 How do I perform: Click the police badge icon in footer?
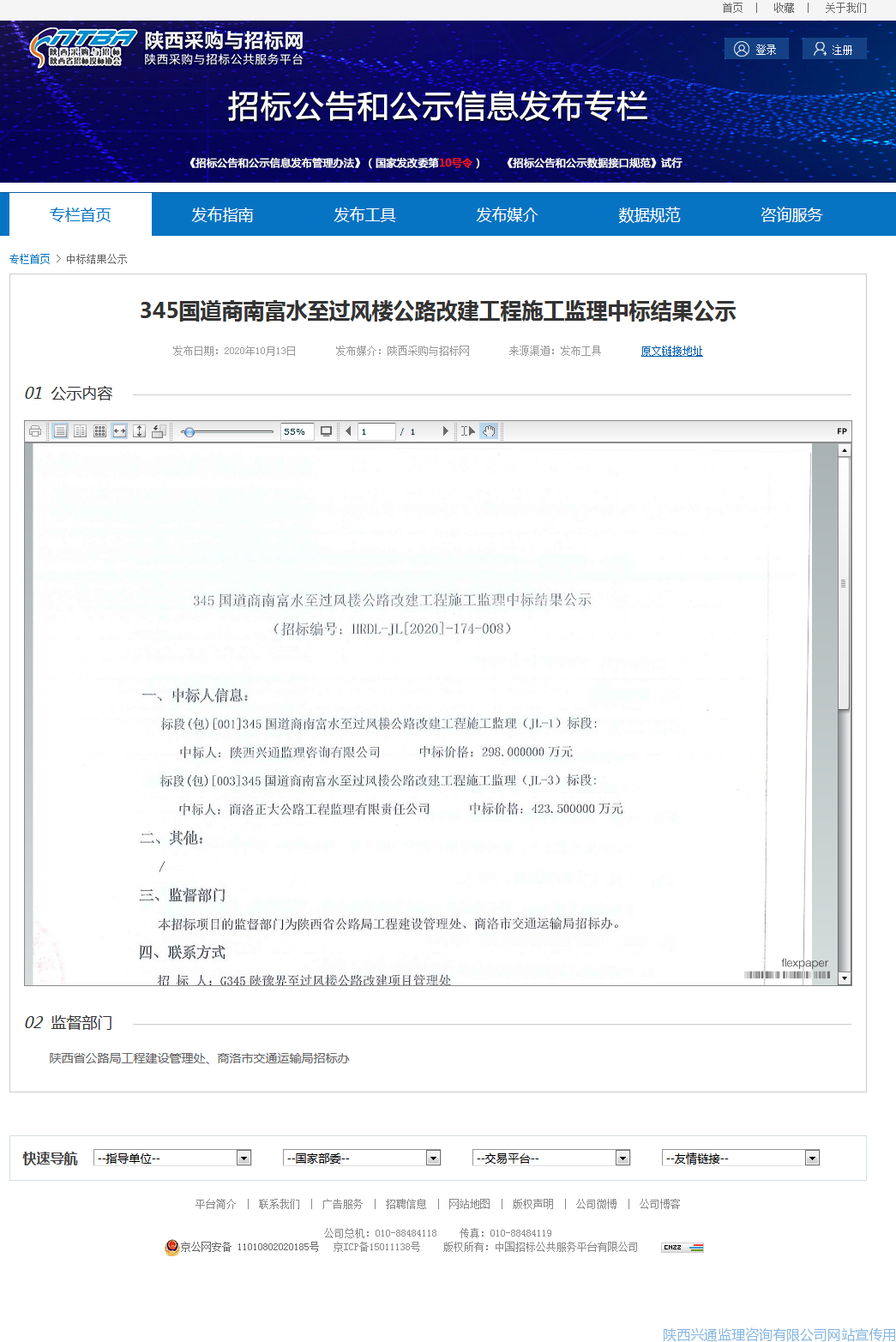[x=171, y=1247]
